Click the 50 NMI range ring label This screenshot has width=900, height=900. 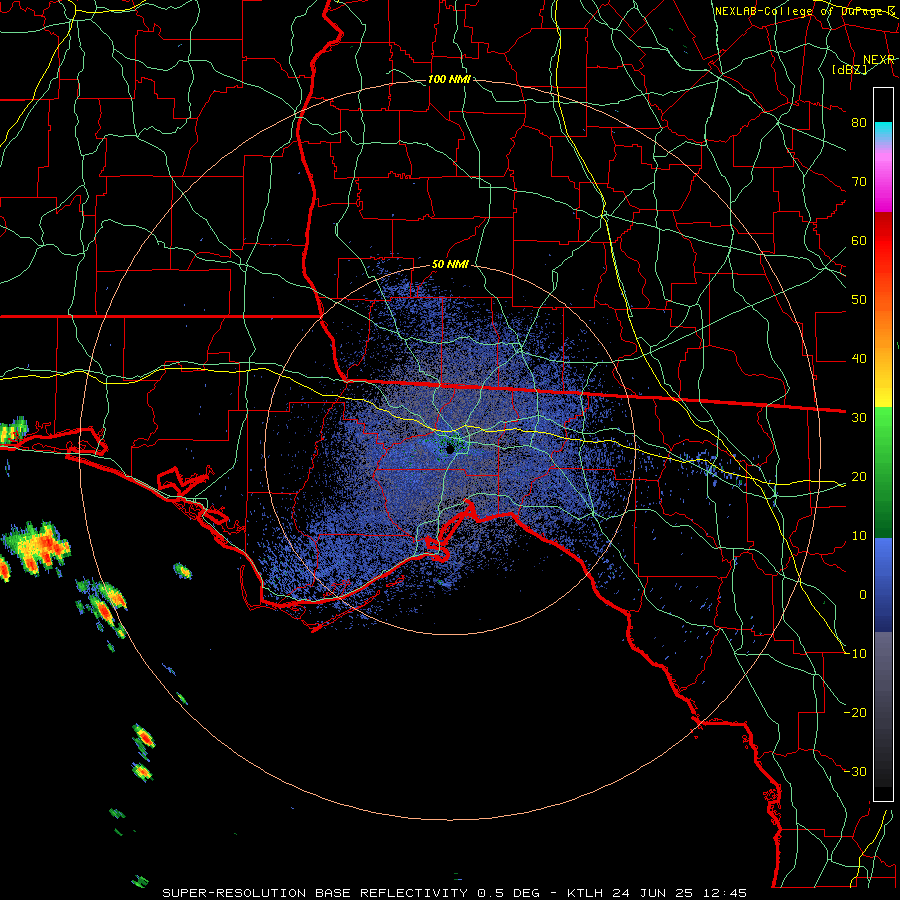(450, 264)
